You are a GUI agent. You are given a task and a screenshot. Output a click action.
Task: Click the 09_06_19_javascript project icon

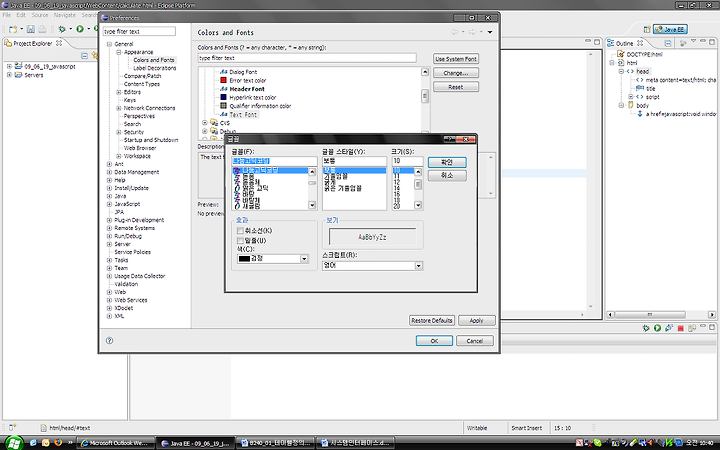18,66
